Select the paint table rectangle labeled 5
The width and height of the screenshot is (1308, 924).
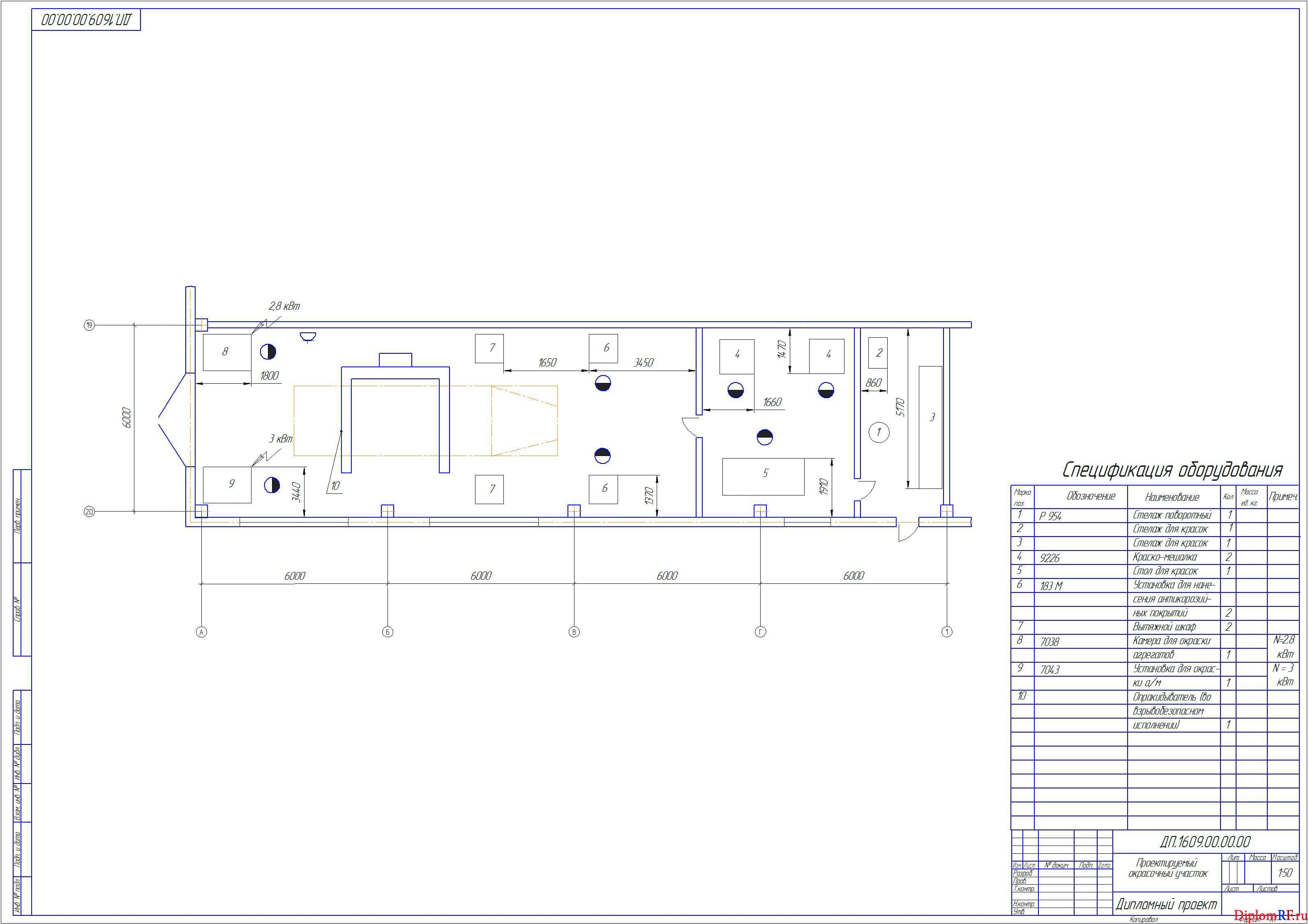coord(764,476)
